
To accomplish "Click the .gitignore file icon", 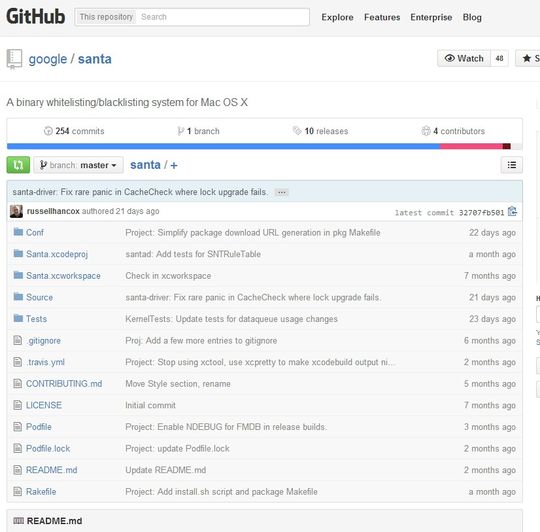I will (x=18, y=340).
